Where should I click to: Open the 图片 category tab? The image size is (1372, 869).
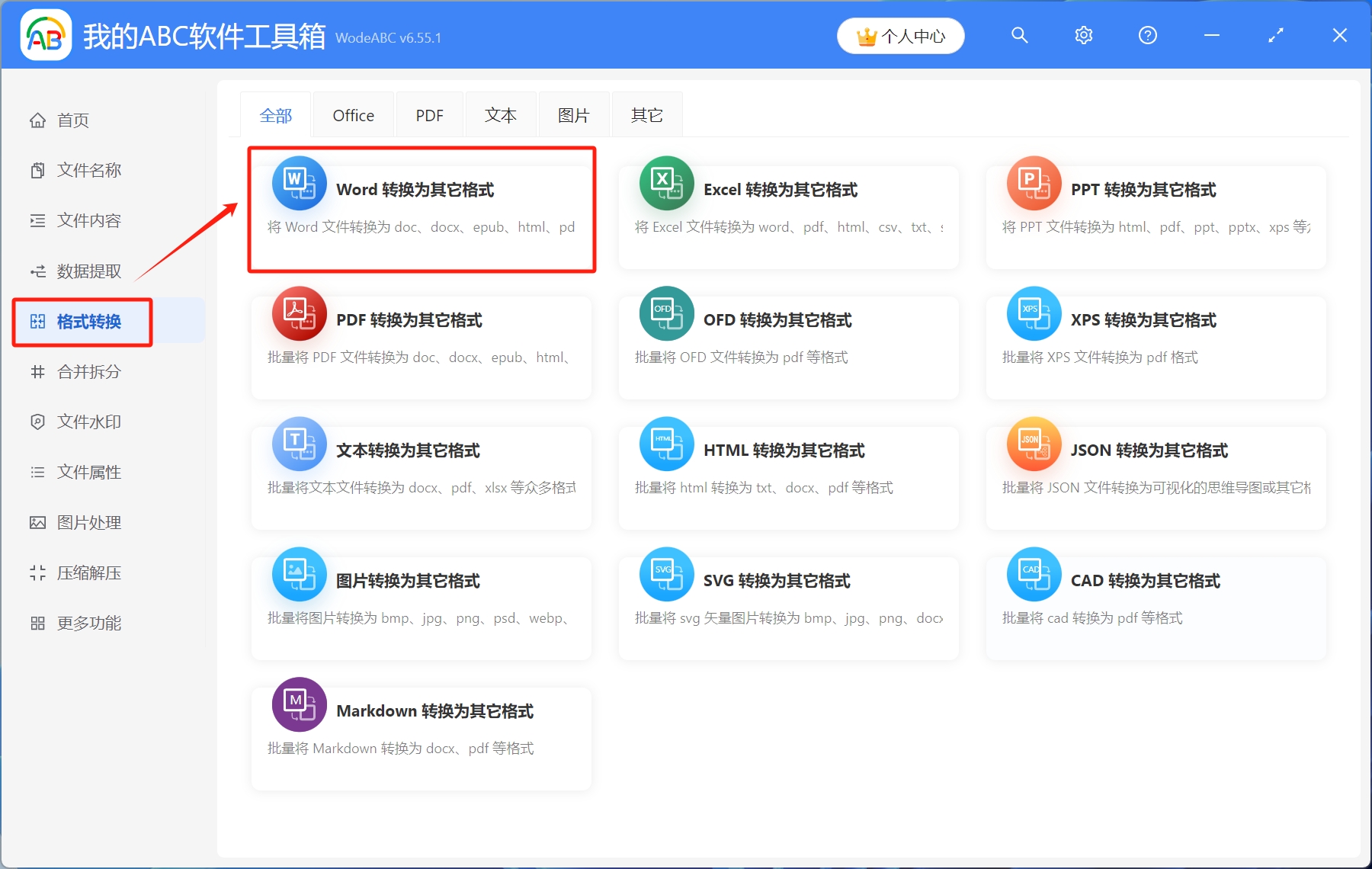573,116
